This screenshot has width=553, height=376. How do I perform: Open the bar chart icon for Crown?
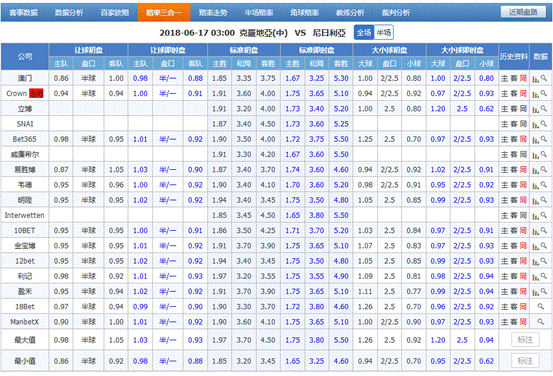point(535,94)
